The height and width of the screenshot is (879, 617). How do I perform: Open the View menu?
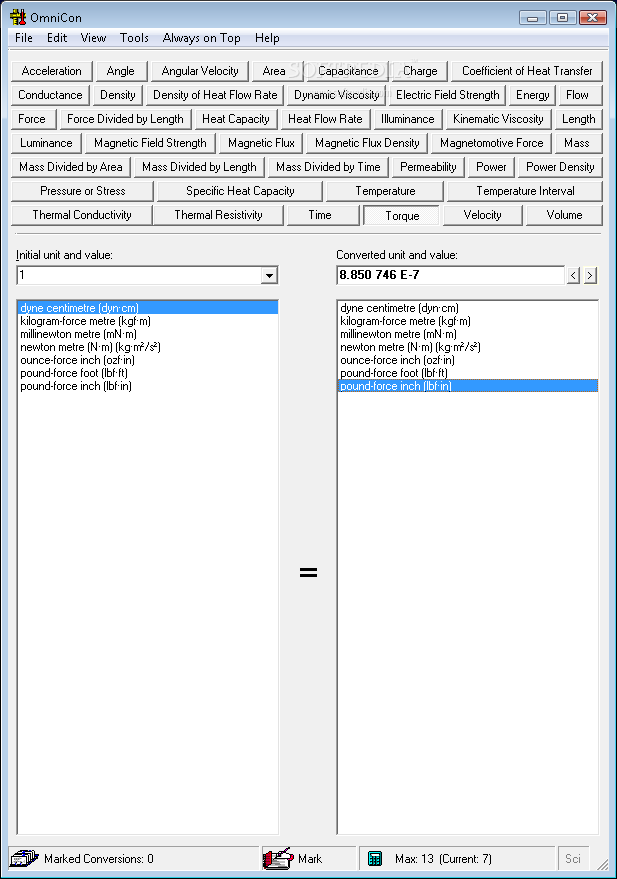93,38
